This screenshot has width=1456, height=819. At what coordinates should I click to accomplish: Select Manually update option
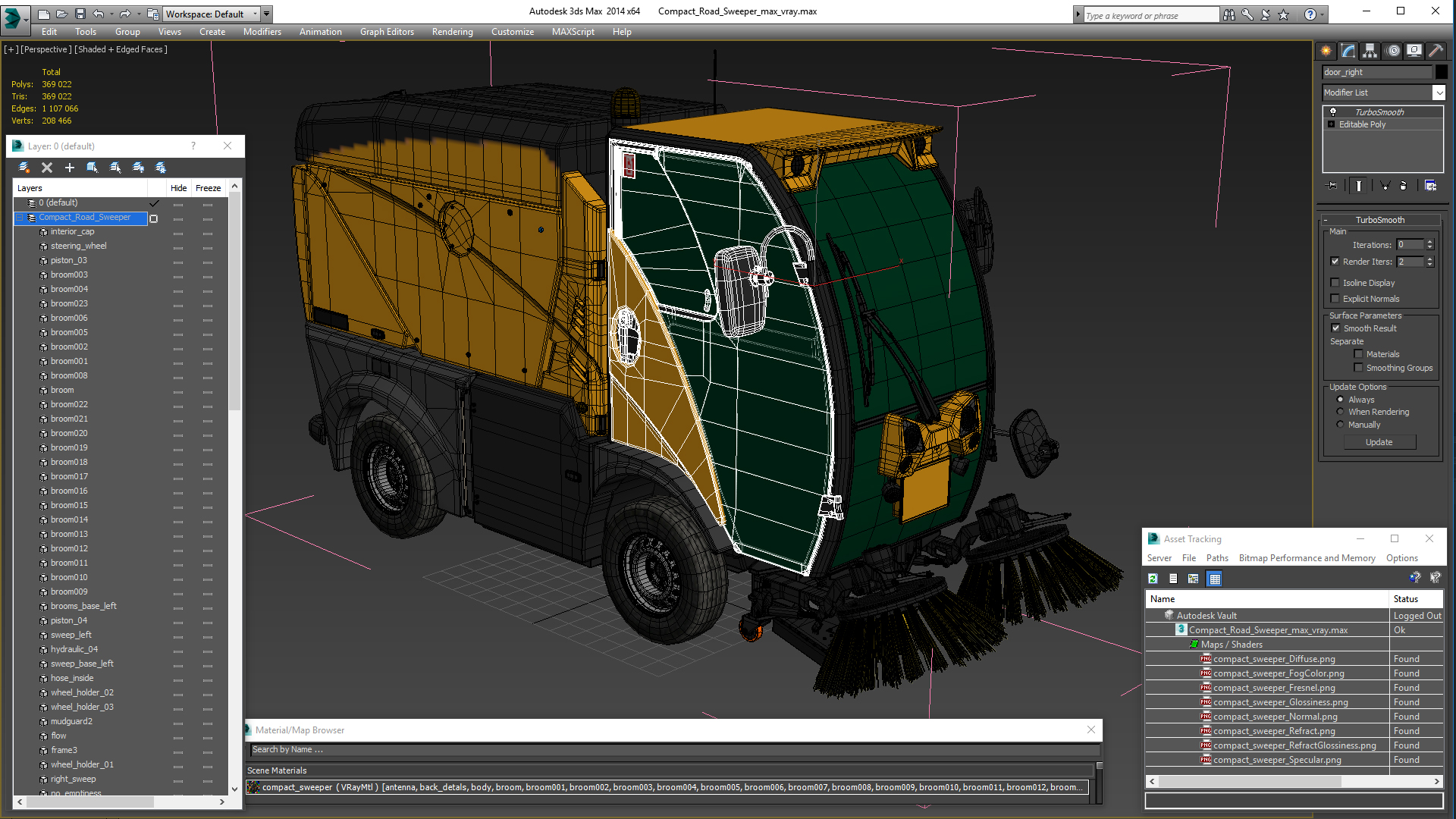pyautogui.click(x=1340, y=425)
